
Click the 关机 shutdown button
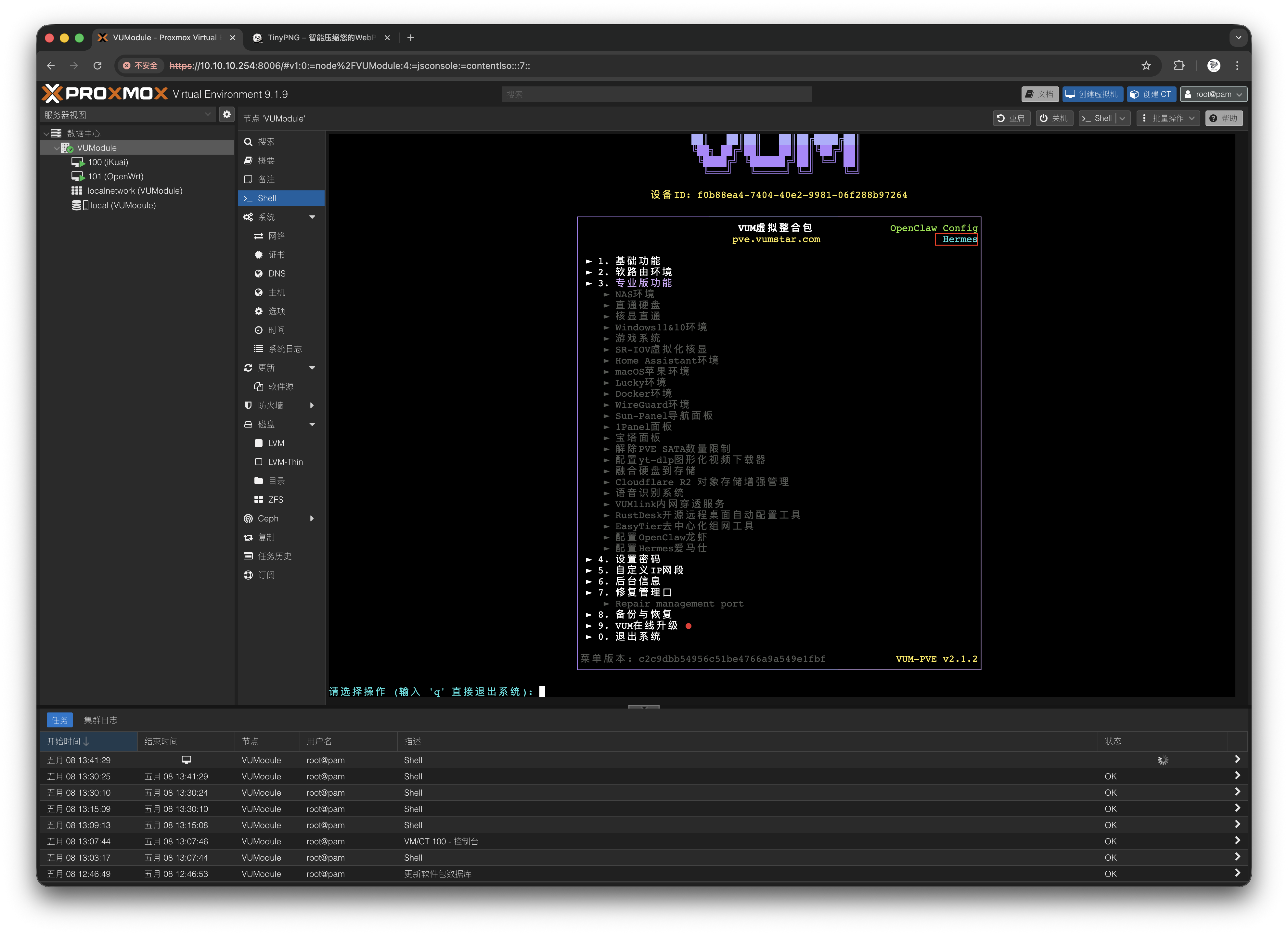pyautogui.click(x=1054, y=118)
